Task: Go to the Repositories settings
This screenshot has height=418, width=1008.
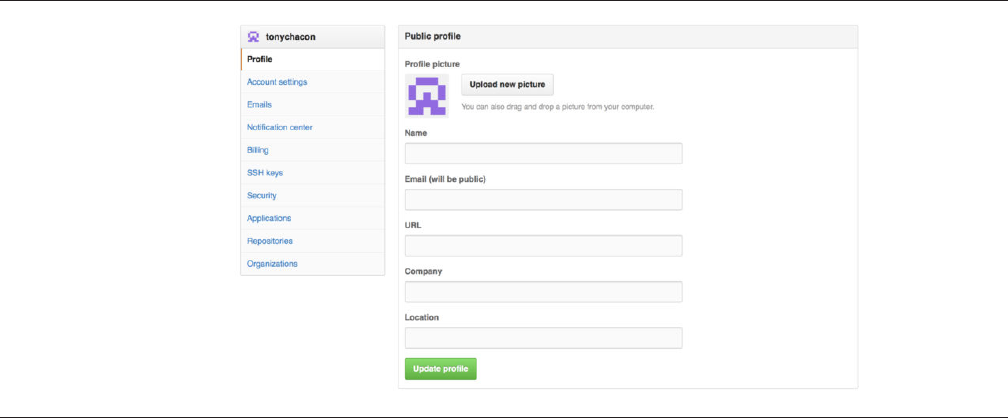Action: coord(270,241)
